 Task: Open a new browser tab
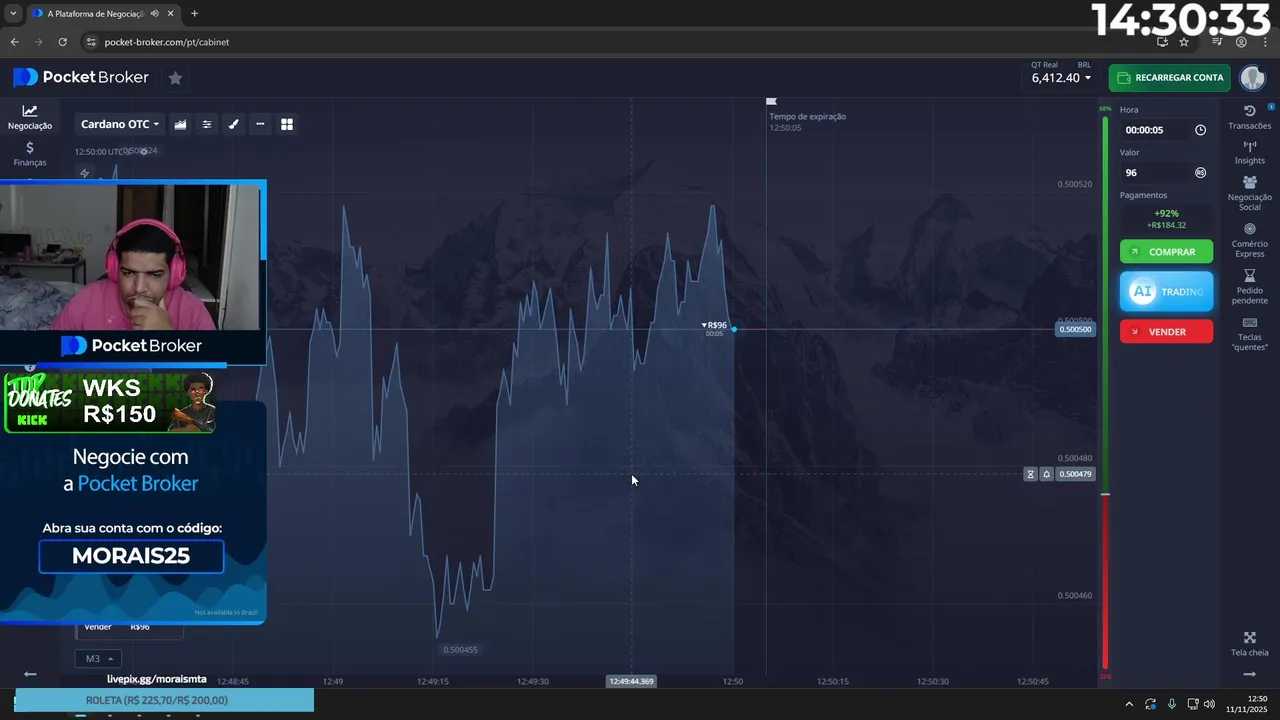[x=194, y=14]
